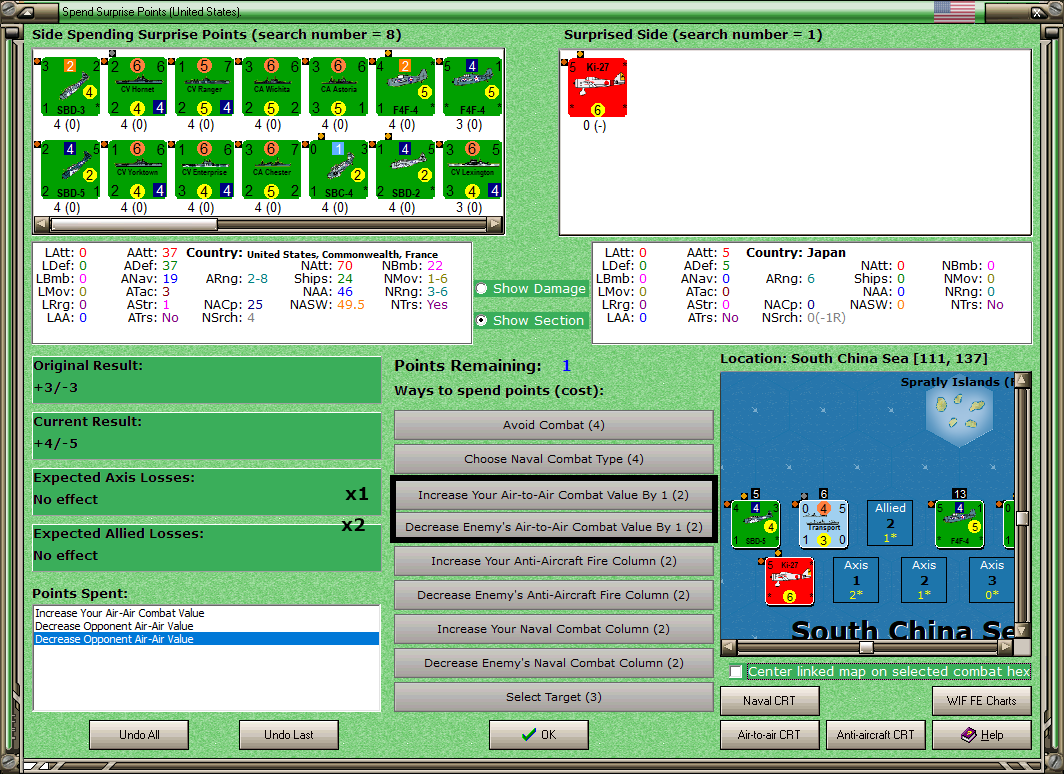Open the Anti-aircraft CRT chart
Screen dimensions: 1064x774
tap(875, 735)
